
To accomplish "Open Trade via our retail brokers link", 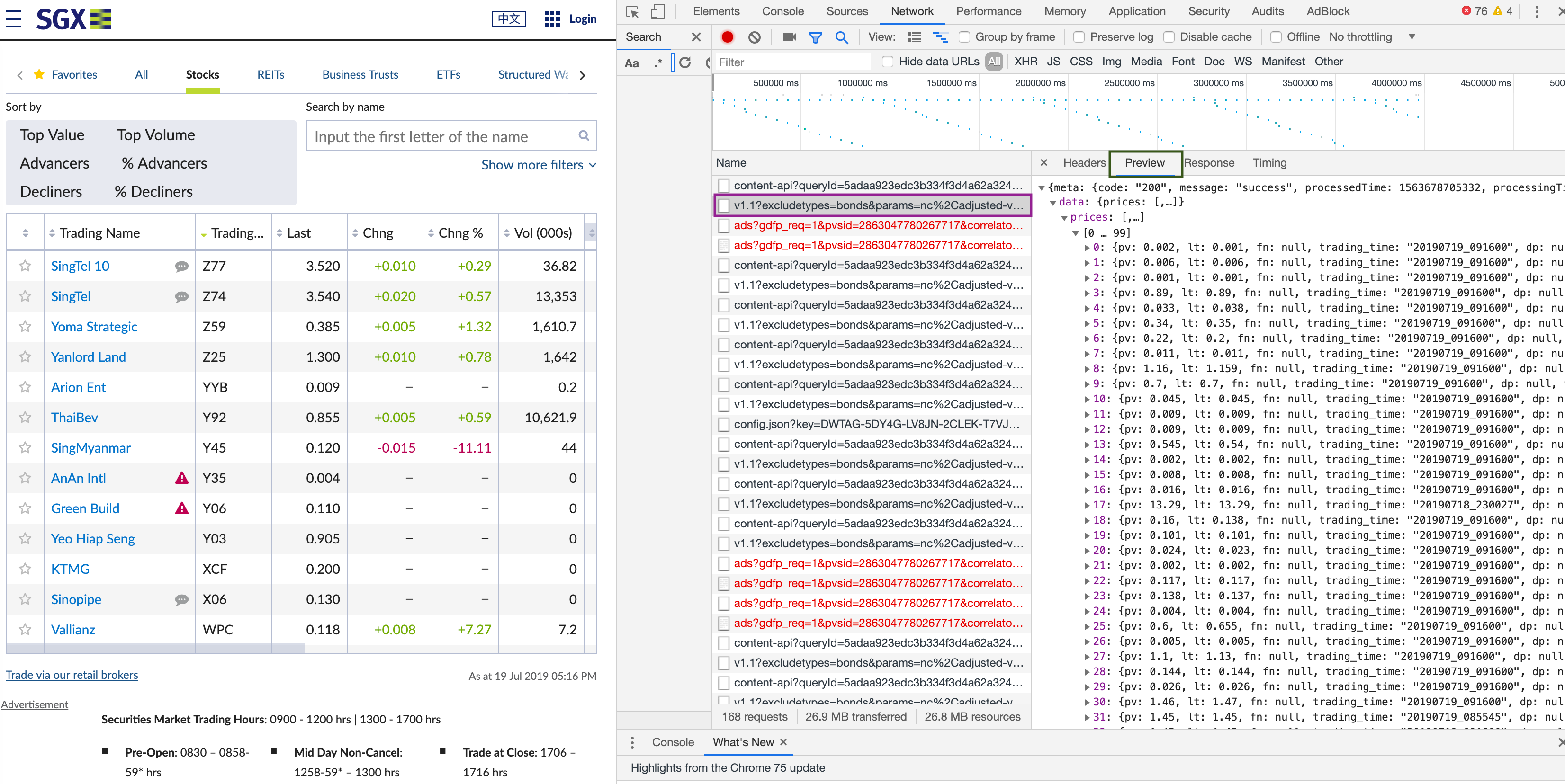I will coord(72,675).
